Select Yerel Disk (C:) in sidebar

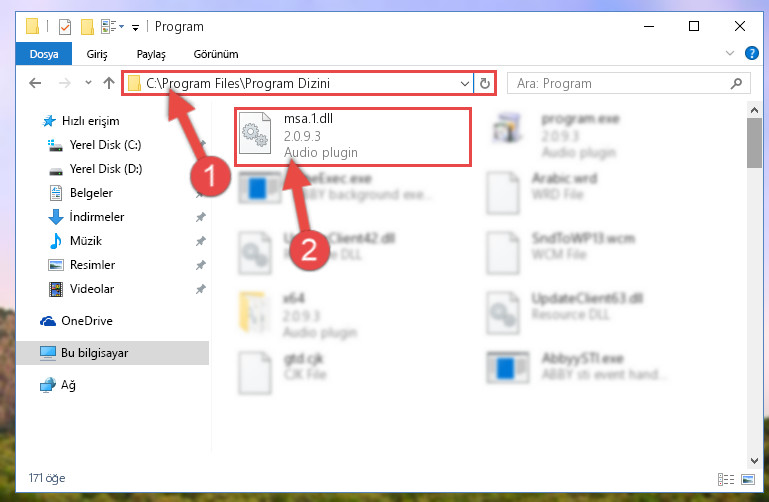point(105,145)
